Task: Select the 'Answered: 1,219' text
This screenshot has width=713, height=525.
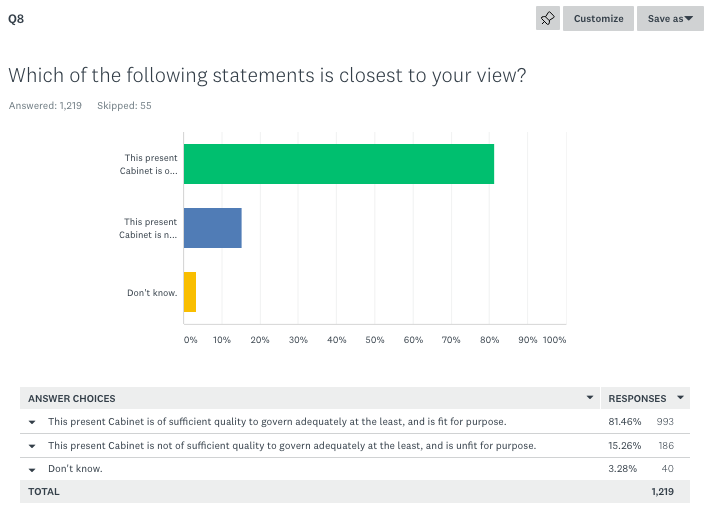Action: point(45,106)
